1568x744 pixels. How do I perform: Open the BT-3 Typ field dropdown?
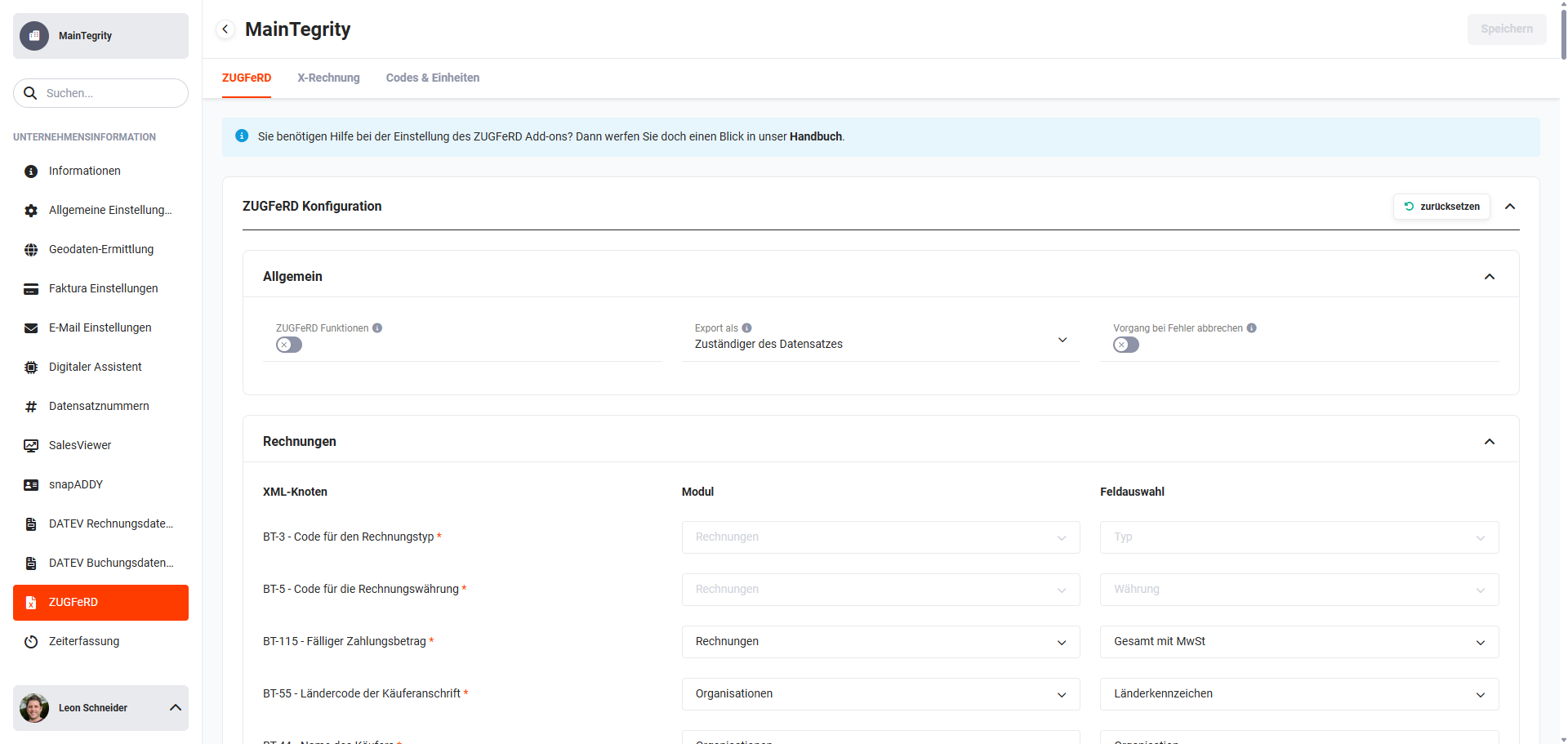click(1299, 537)
